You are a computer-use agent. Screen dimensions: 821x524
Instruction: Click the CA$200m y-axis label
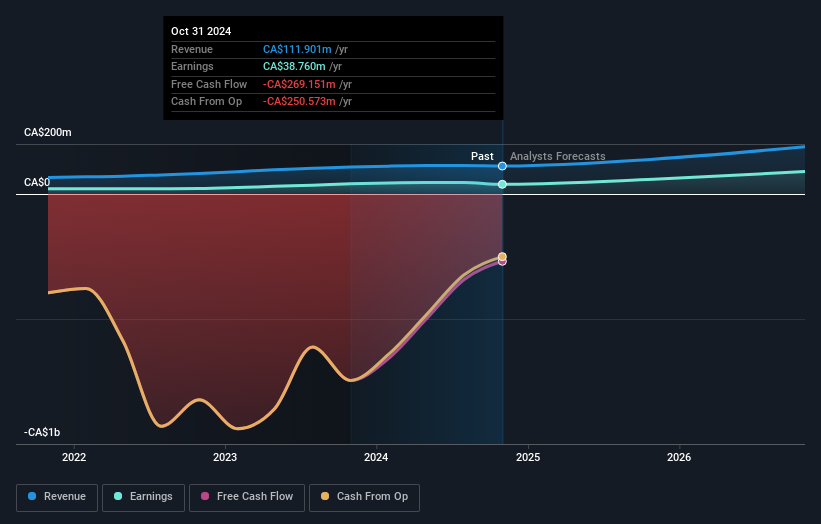(x=48, y=132)
